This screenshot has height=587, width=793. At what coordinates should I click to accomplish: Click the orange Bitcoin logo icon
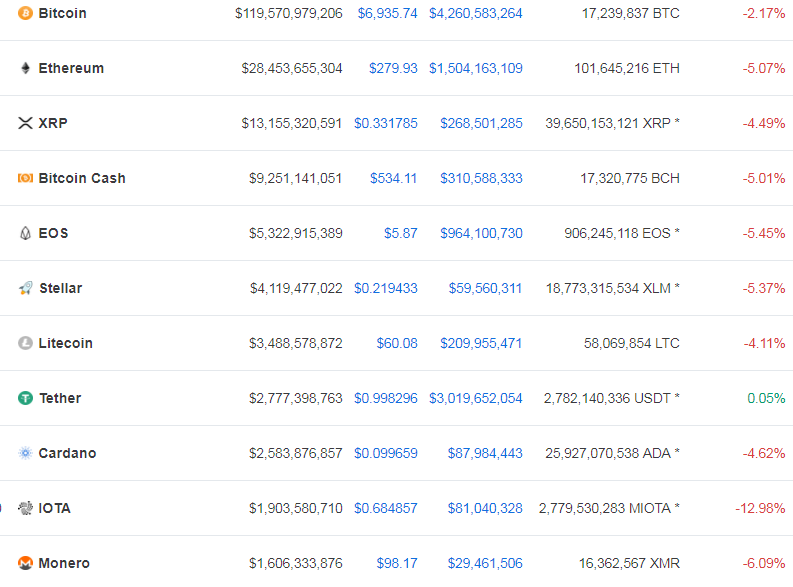pyautogui.click(x=25, y=13)
